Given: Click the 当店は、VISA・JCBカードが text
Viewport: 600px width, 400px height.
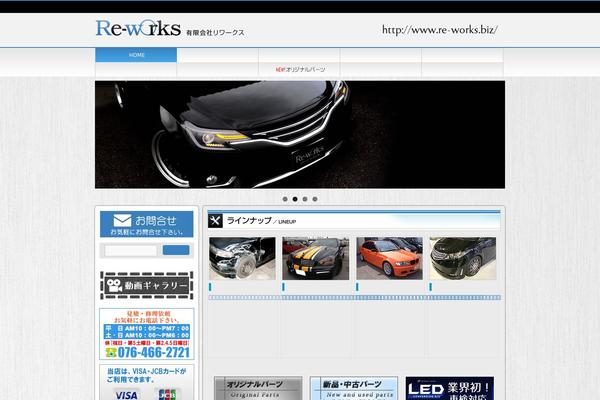Looking at the screenshot, I should pos(147,371).
